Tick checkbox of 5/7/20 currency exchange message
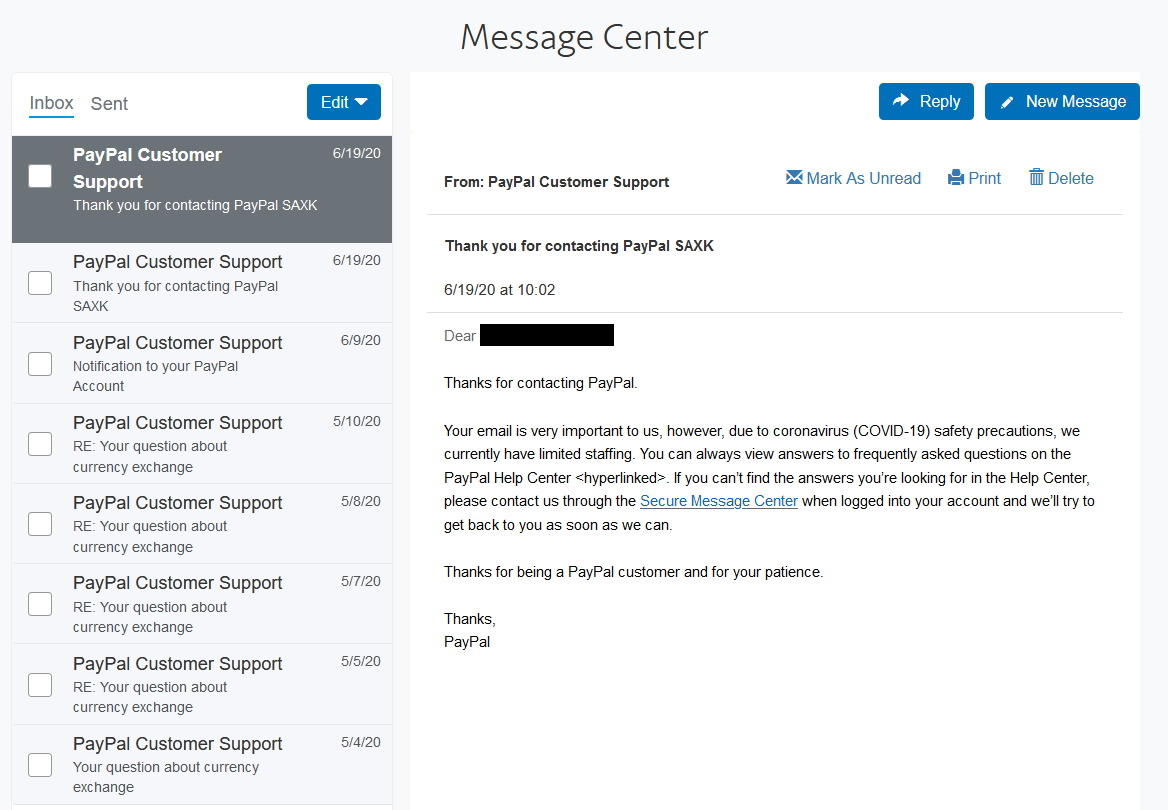This screenshot has width=1168, height=810. [x=40, y=604]
